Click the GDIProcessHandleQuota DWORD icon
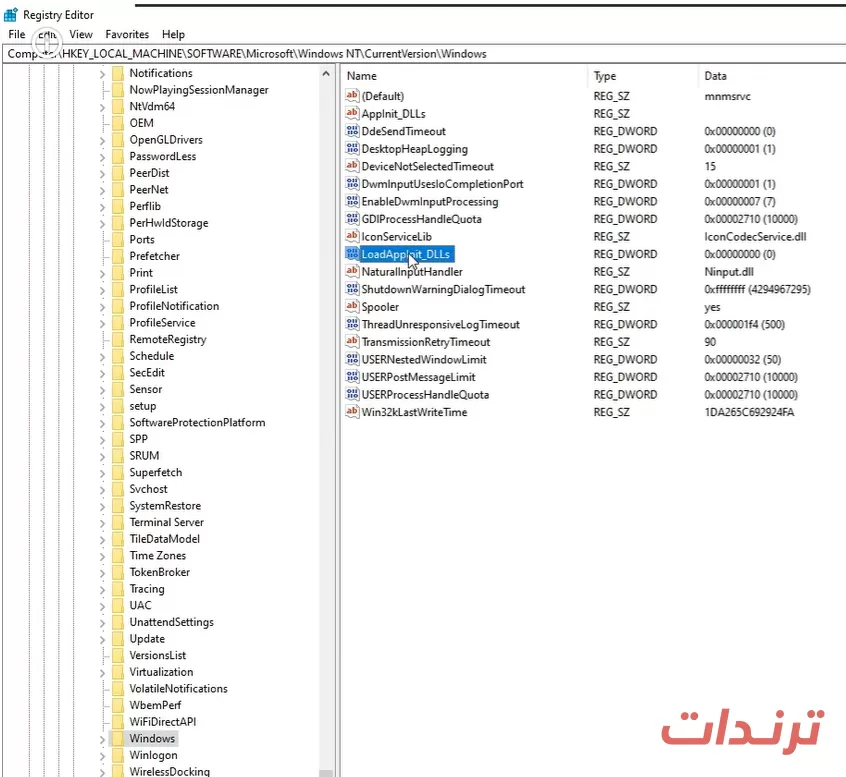Viewport: 846px width, 777px height. 352,219
